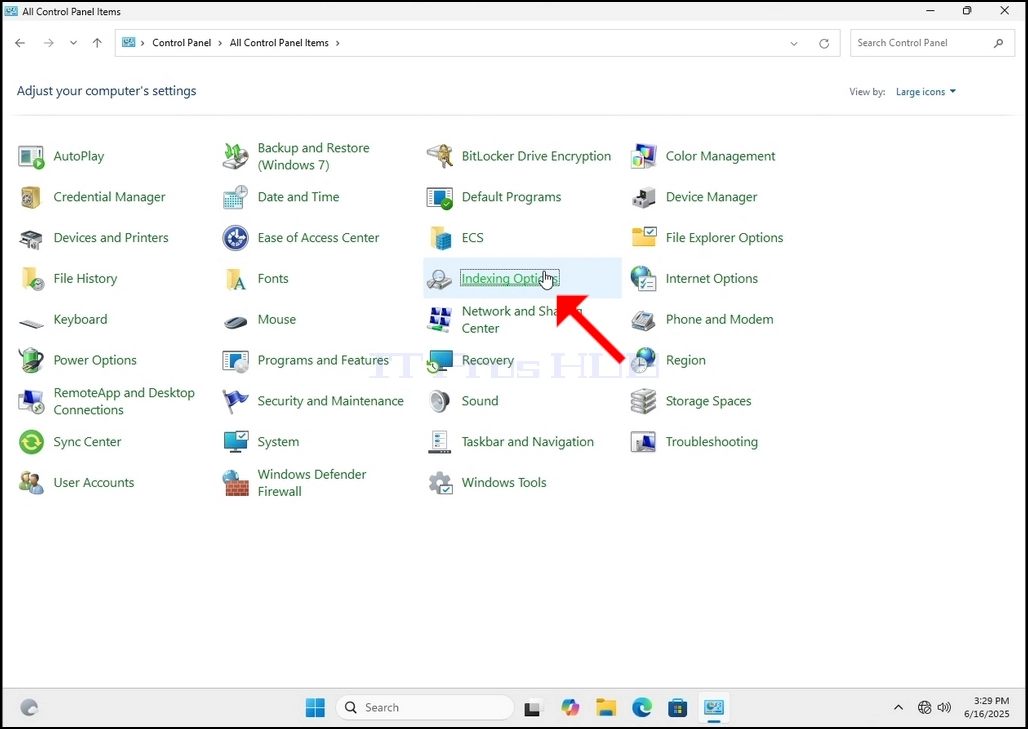The height and width of the screenshot is (729, 1028).
Task: Click the Windows Defender Firewall icon
Action: [x=235, y=483]
